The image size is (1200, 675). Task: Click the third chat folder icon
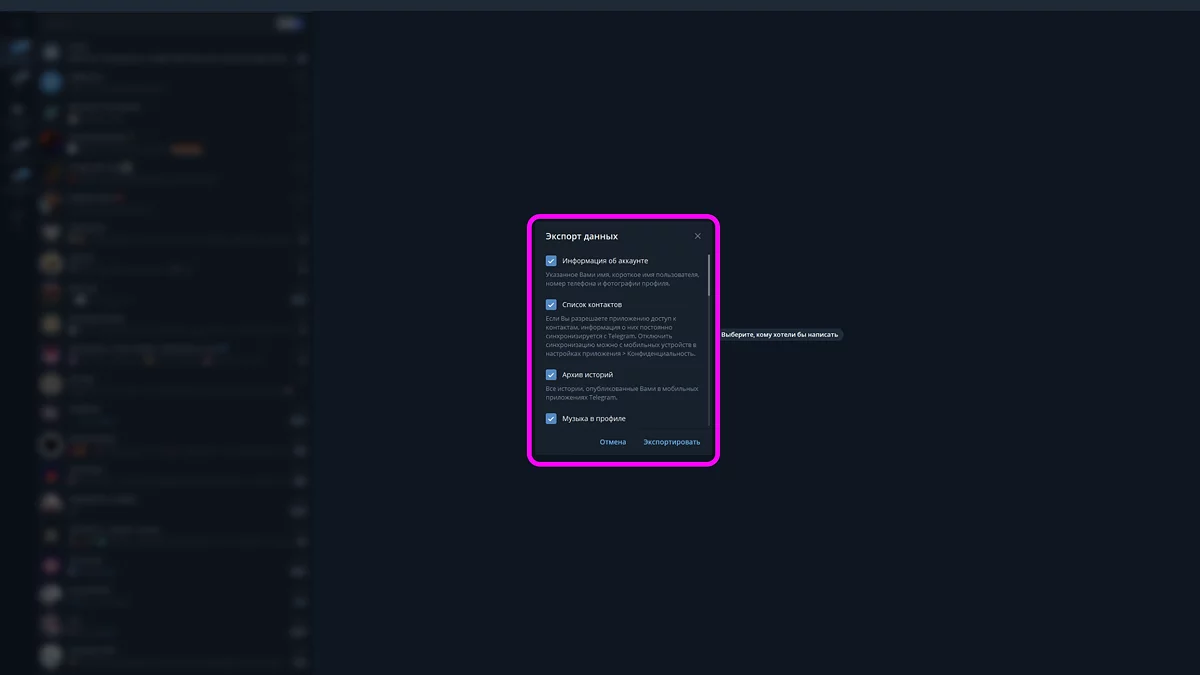click(18, 110)
